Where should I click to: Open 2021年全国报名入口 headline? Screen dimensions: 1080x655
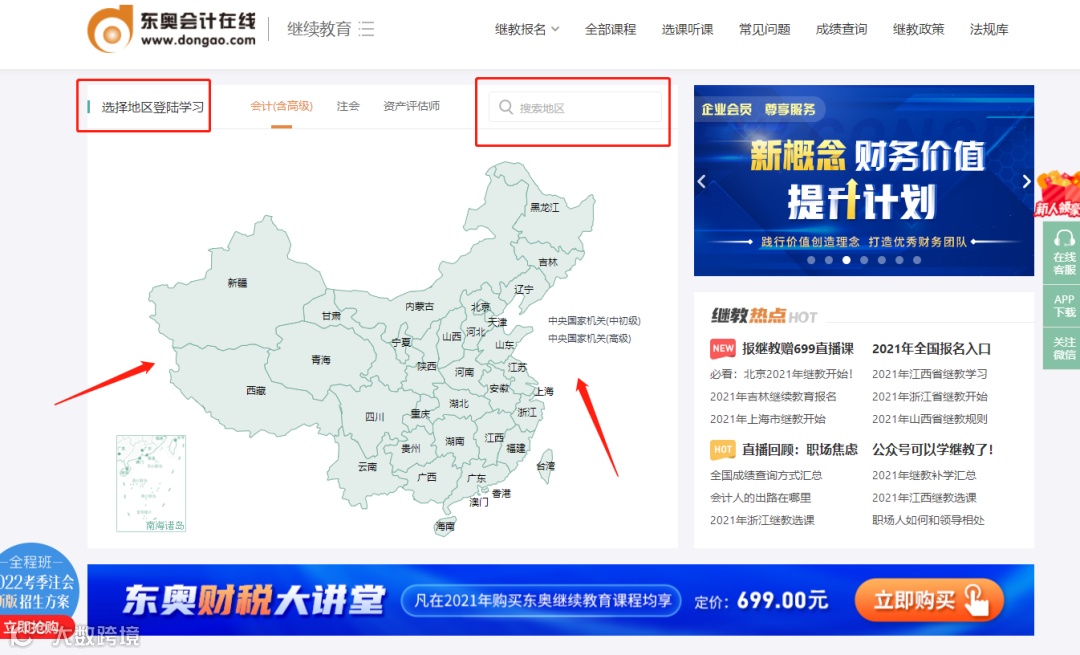click(931, 349)
